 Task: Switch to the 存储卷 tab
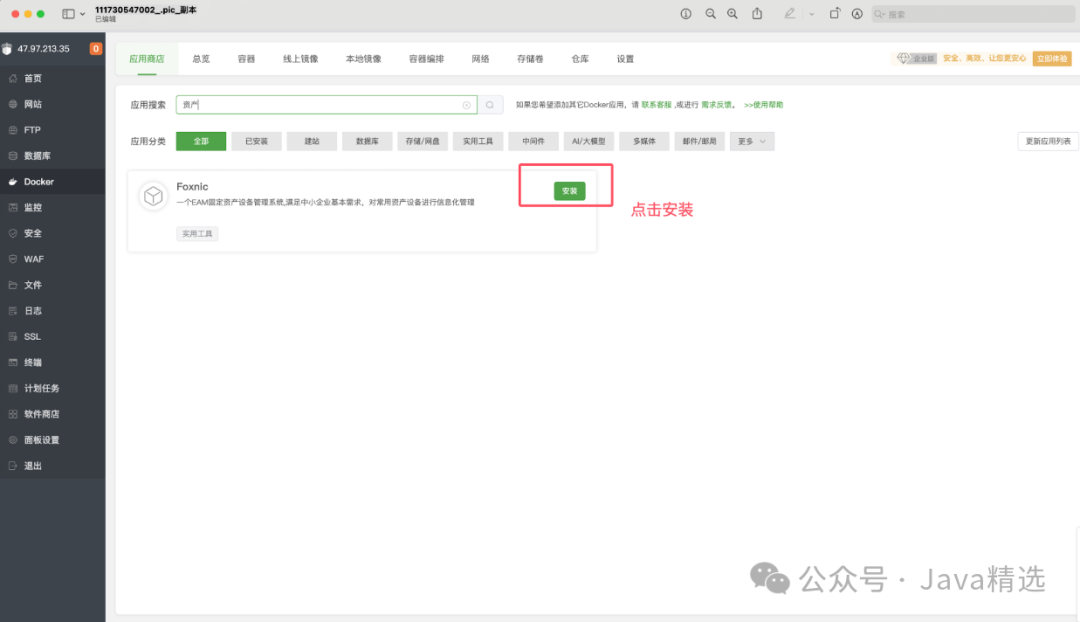click(530, 59)
